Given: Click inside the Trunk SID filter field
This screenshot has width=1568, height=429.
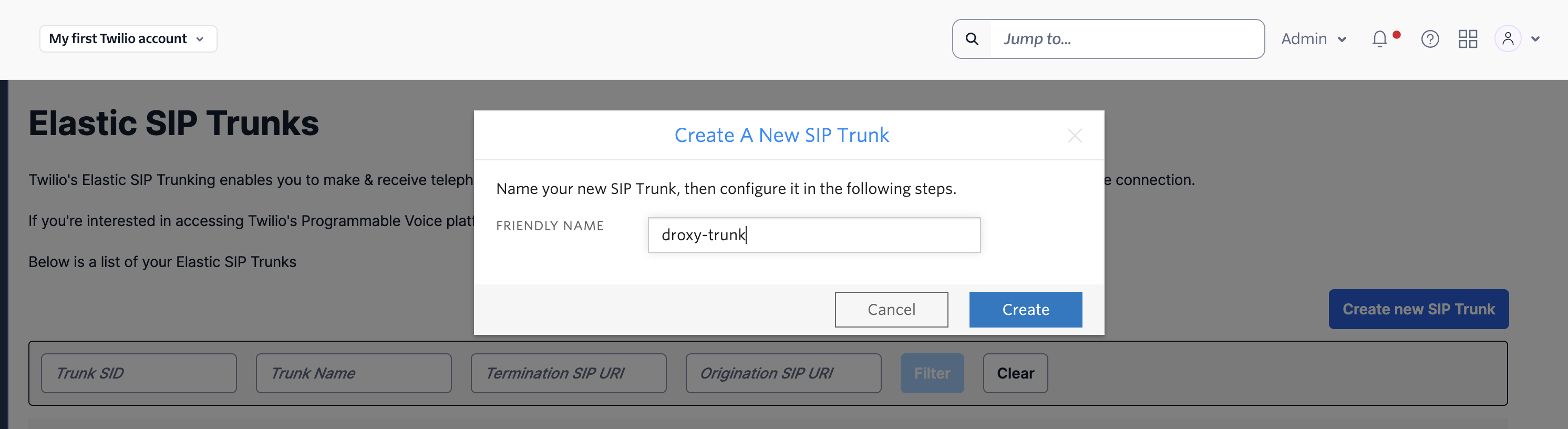Looking at the screenshot, I should [139, 373].
